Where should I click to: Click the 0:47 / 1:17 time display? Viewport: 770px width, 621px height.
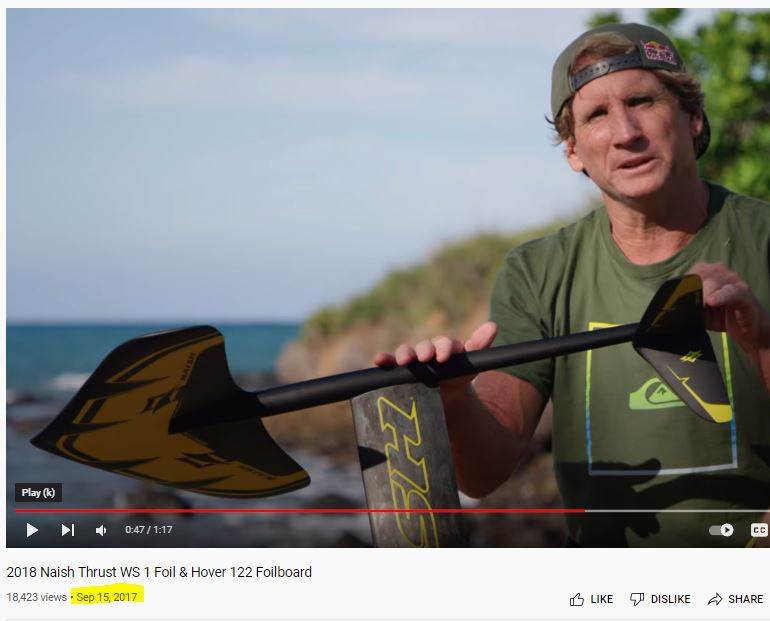(x=149, y=530)
